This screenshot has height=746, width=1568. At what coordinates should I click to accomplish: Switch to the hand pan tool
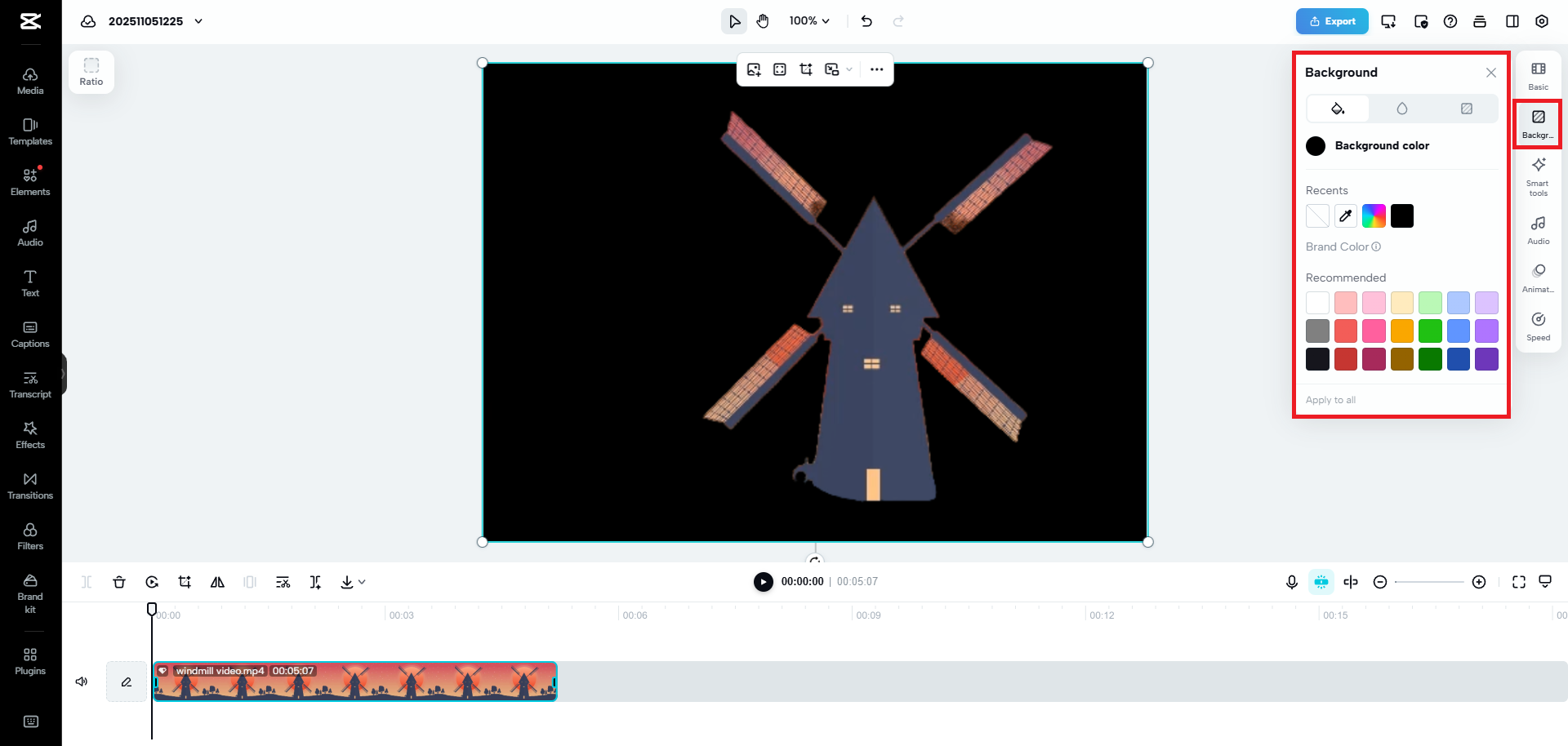pos(763,21)
